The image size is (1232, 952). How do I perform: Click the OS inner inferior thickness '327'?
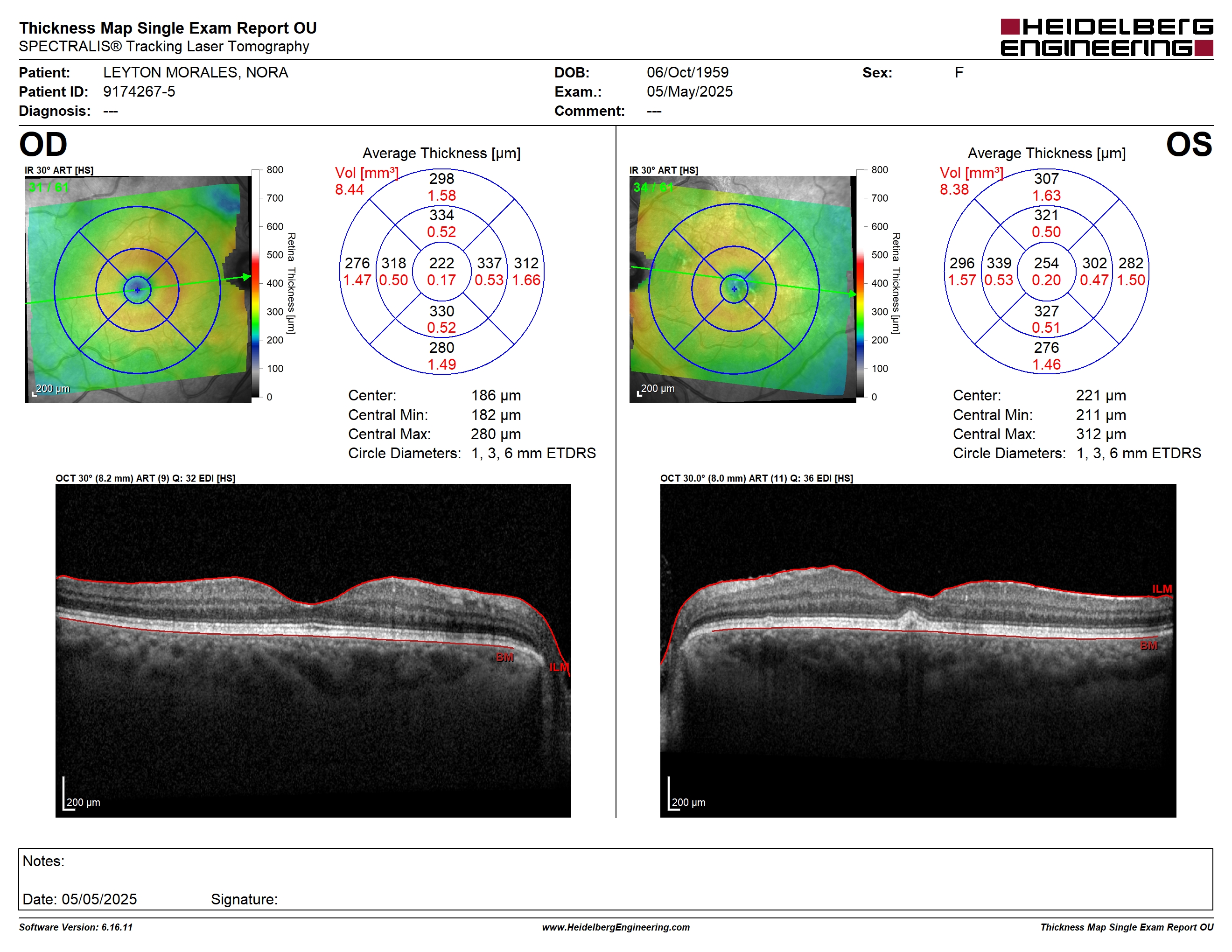click(x=1046, y=311)
